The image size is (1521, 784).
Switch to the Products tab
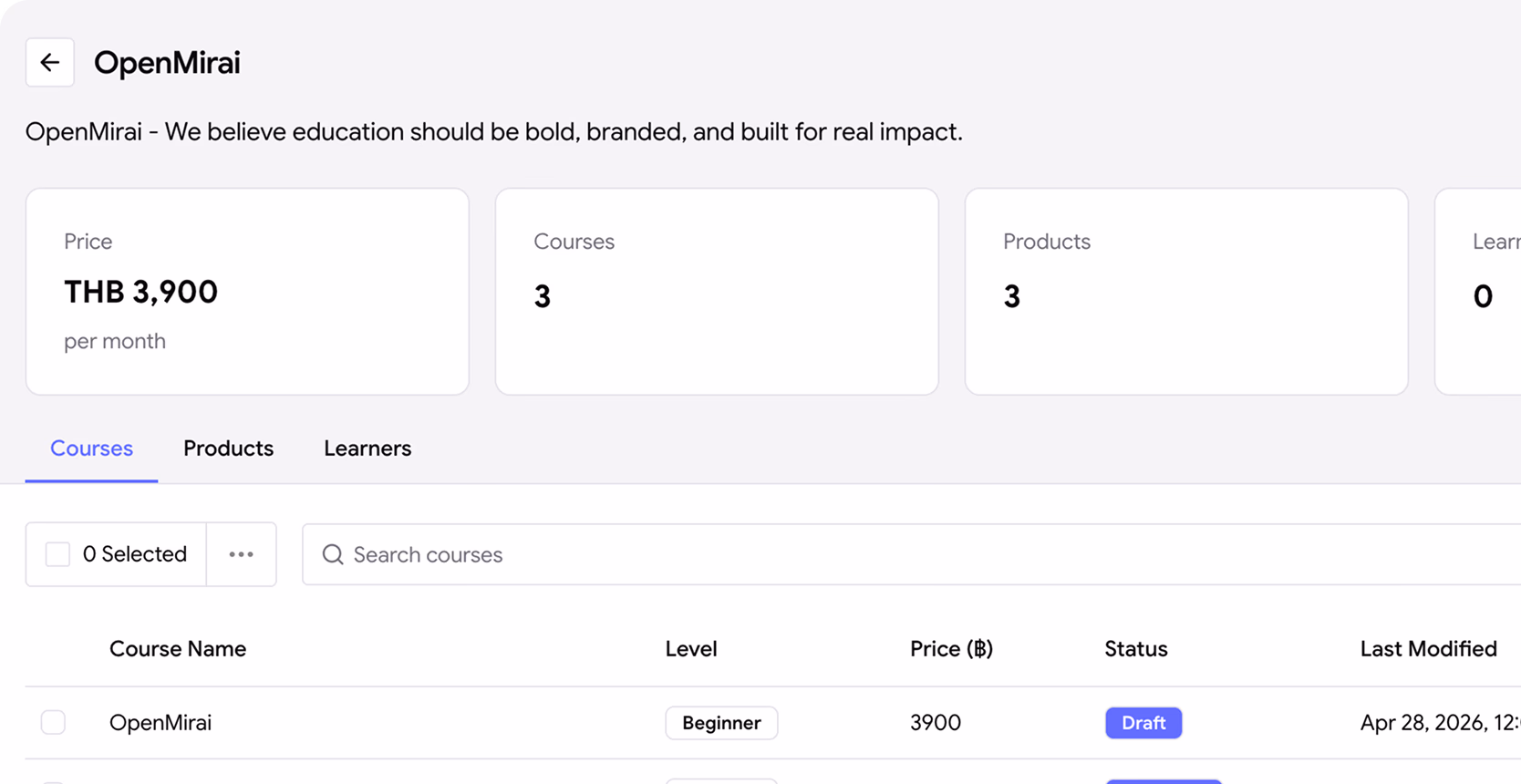pos(228,449)
